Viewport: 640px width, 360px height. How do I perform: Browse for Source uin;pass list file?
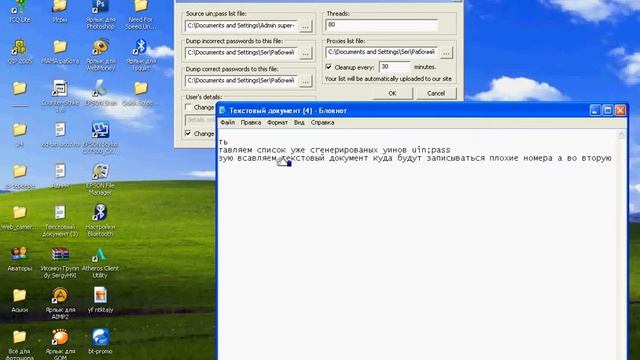click(306, 26)
